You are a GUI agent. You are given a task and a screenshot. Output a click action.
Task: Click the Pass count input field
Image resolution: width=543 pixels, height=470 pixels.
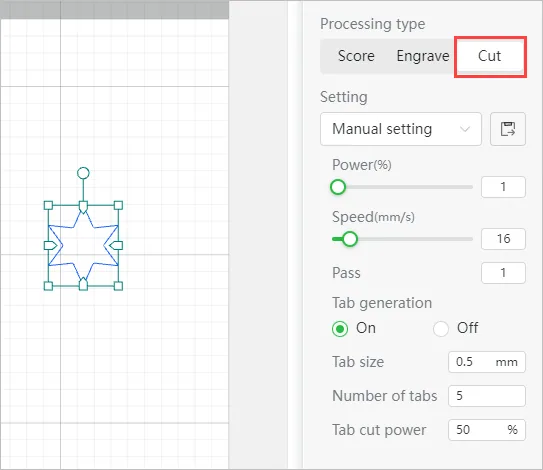503,273
